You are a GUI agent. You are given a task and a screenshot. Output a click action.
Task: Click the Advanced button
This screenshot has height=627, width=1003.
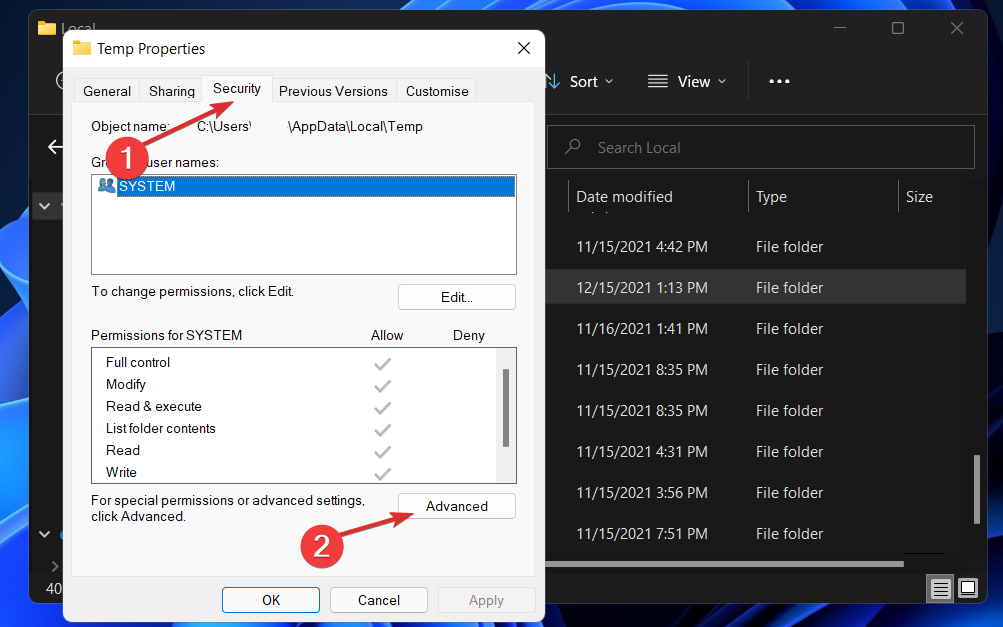[457, 506]
